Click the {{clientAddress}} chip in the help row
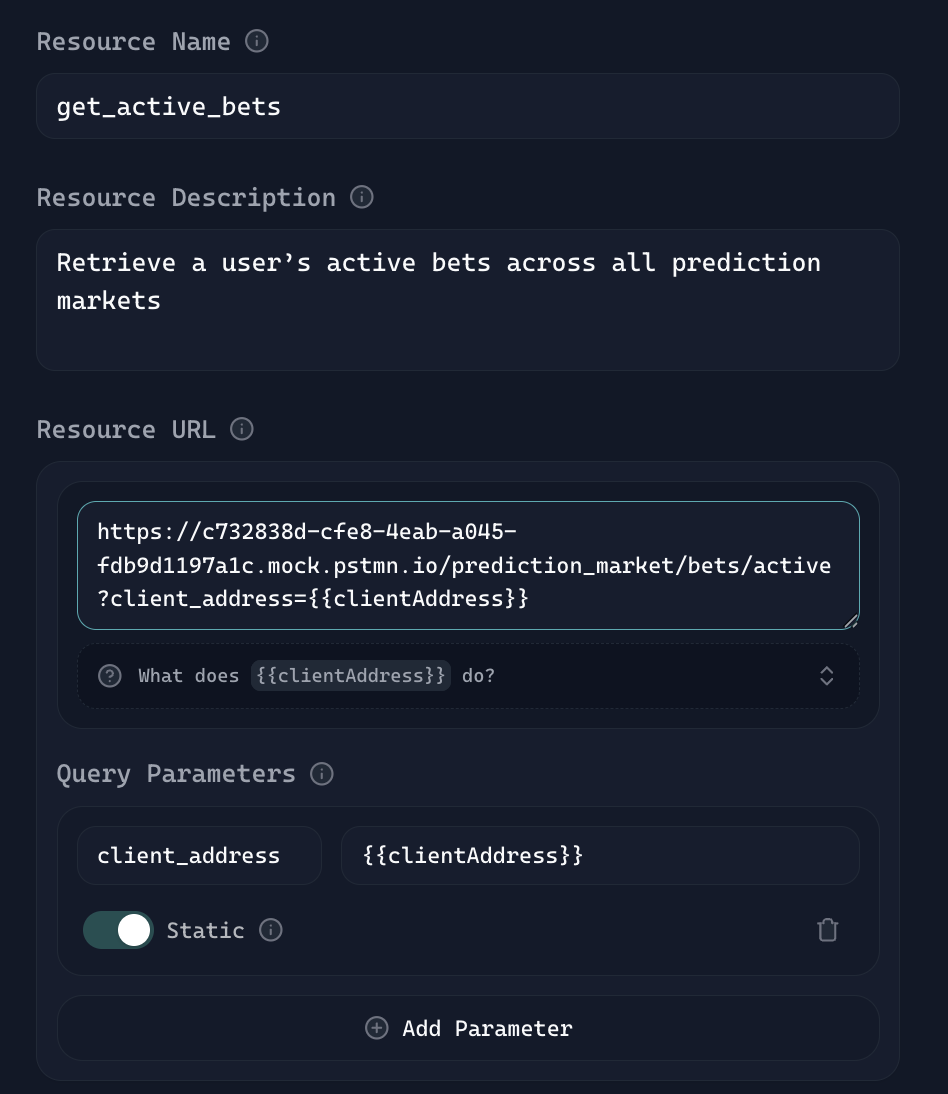The image size is (948, 1094). pyautogui.click(x=350, y=676)
